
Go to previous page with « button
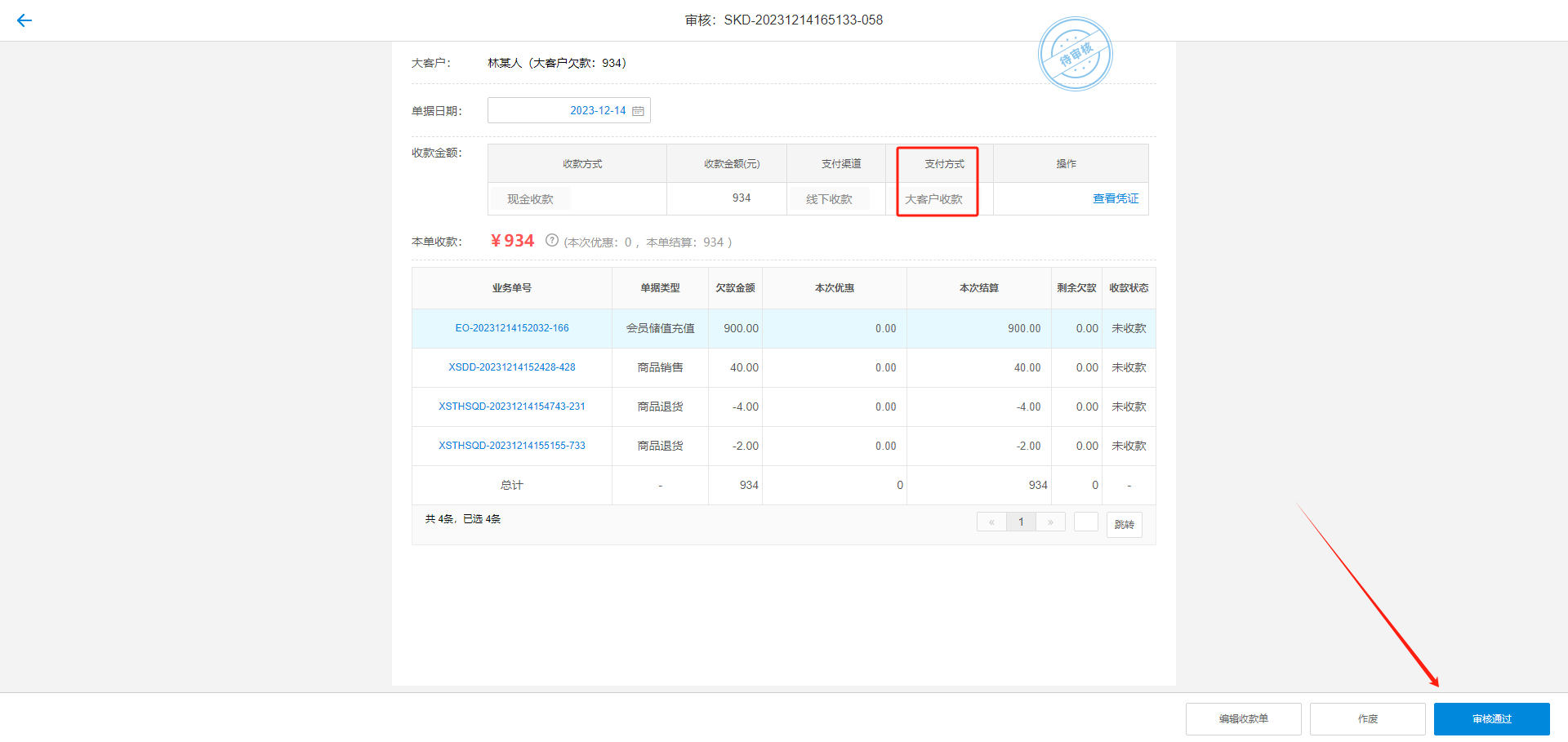pos(991,522)
